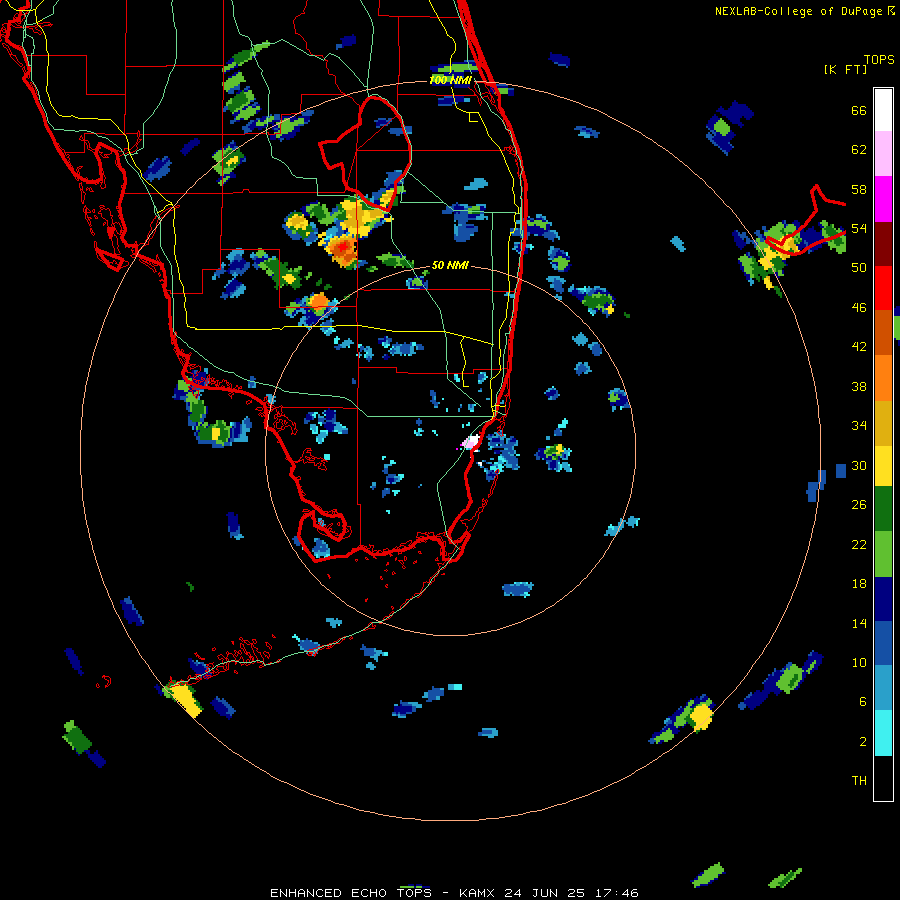This screenshot has height=900, width=900.
Task: Click the 58 value on the scale
Action: point(859,189)
